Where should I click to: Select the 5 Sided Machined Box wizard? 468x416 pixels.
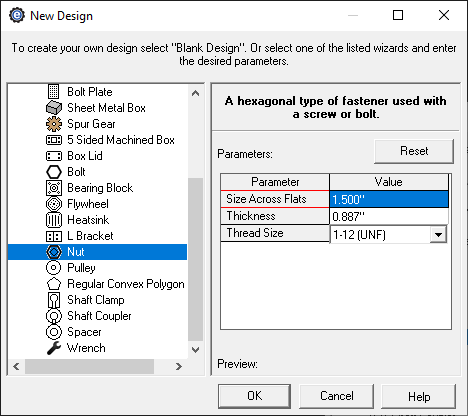coord(121,140)
